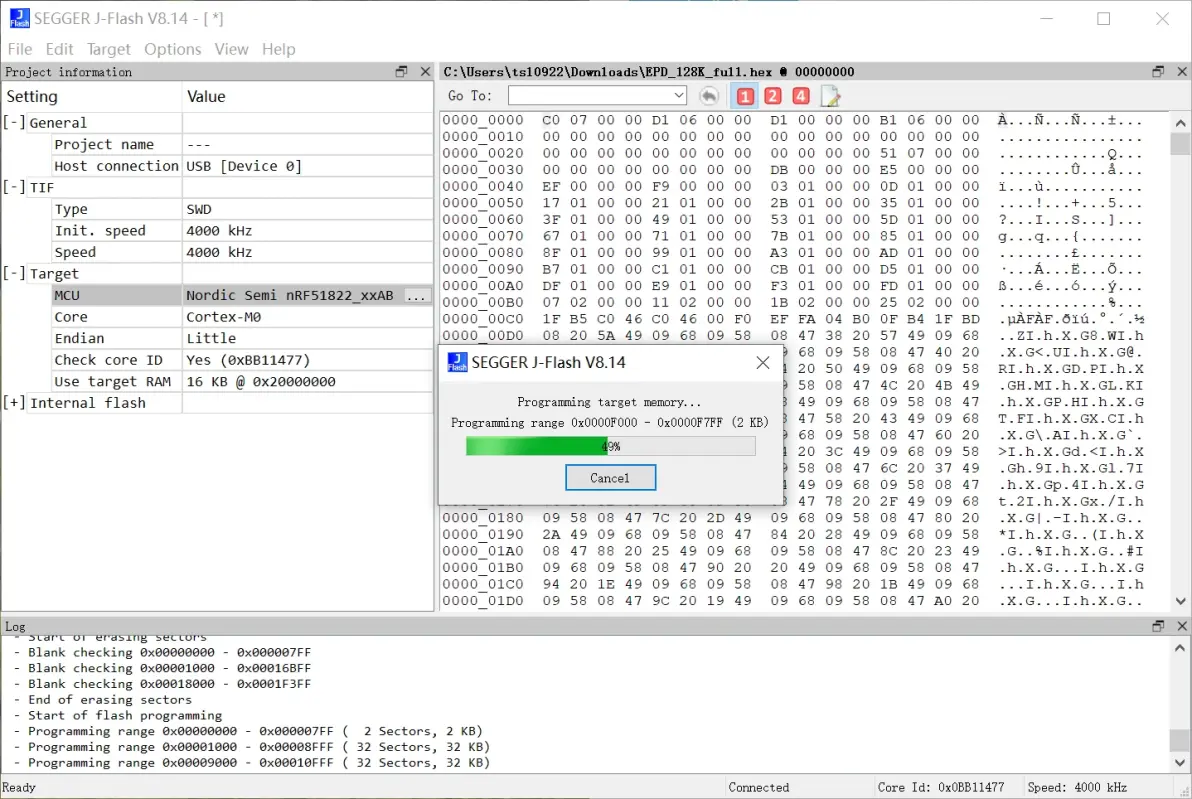Viewport: 1192px width, 799px height.
Task: Click hex address 0000_0040 row label
Action: pyautogui.click(x=483, y=186)
